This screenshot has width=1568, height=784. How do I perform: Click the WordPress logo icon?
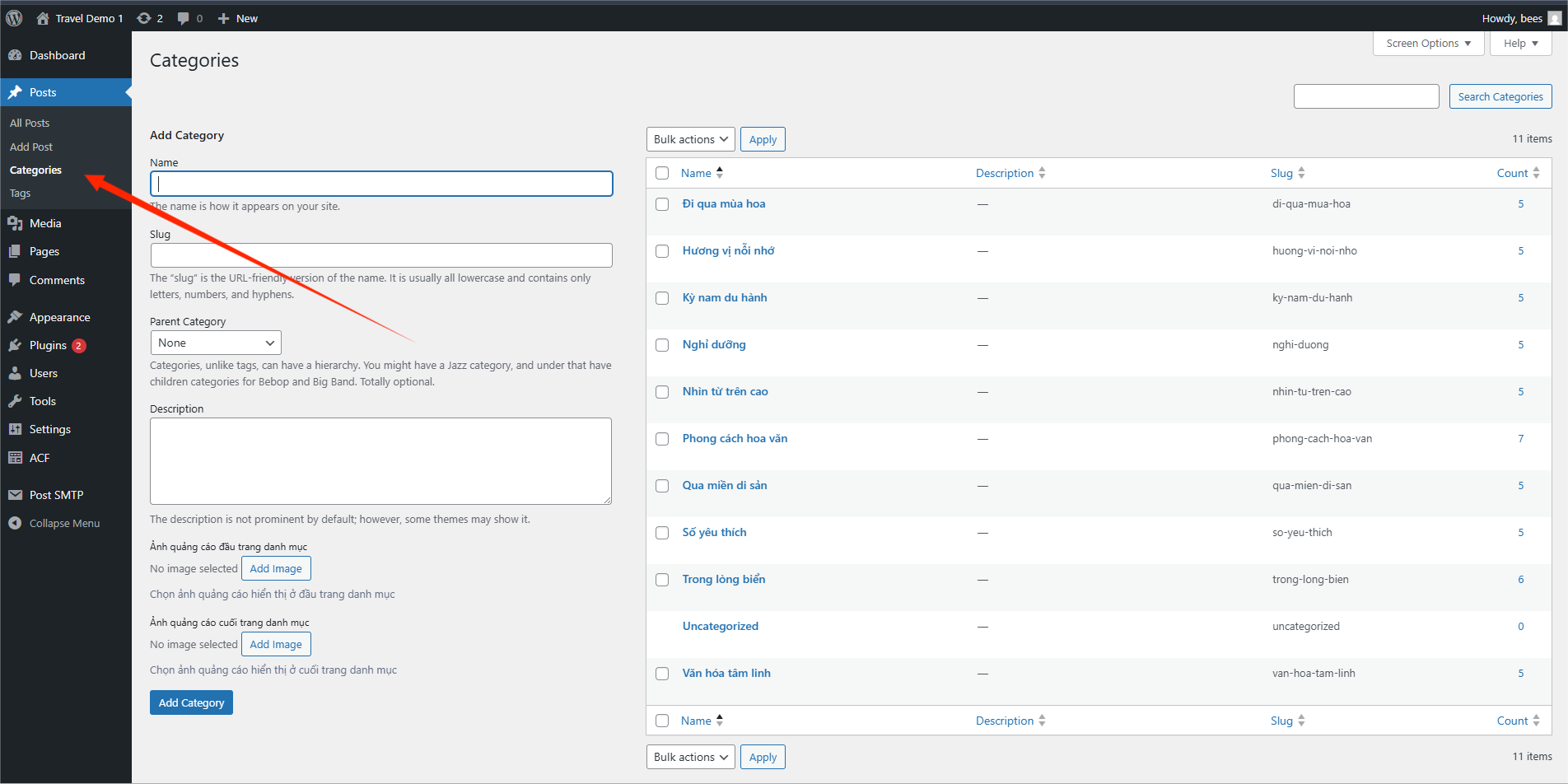[x=14, y=18]
